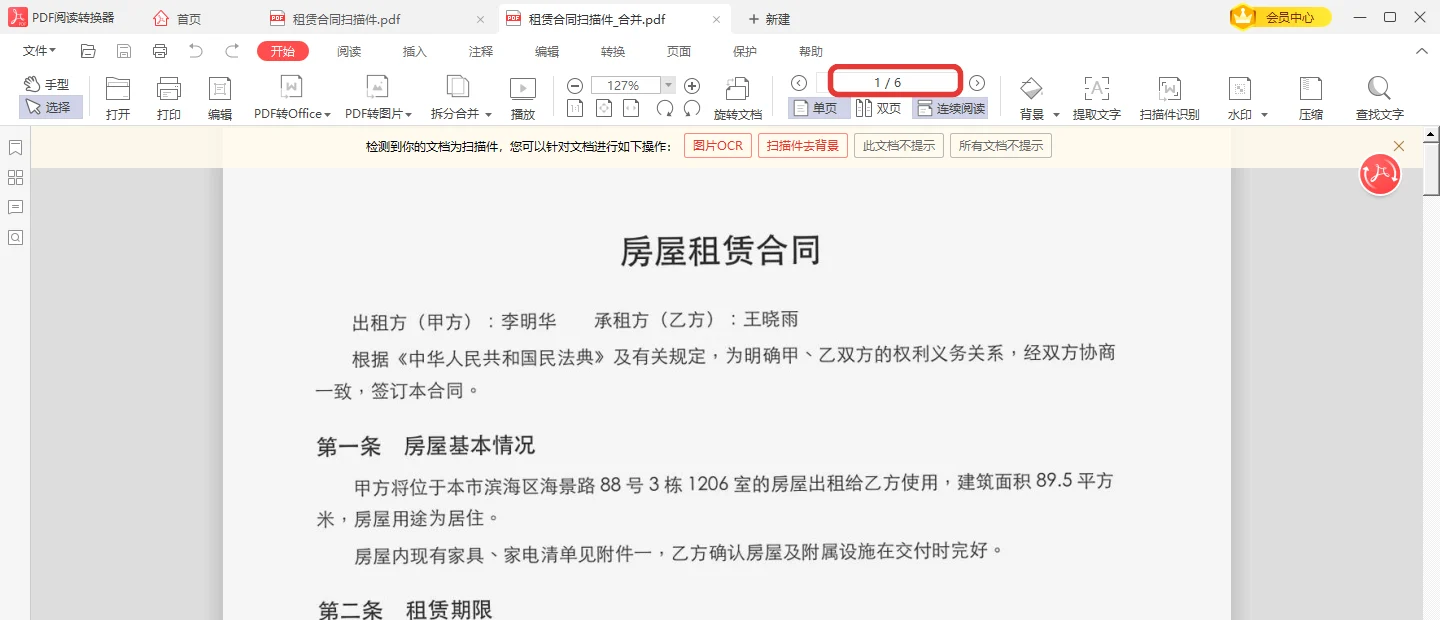Click the actual size 1:1 icon
Viewport: 1440px width, 620px height.
point(575,108)
